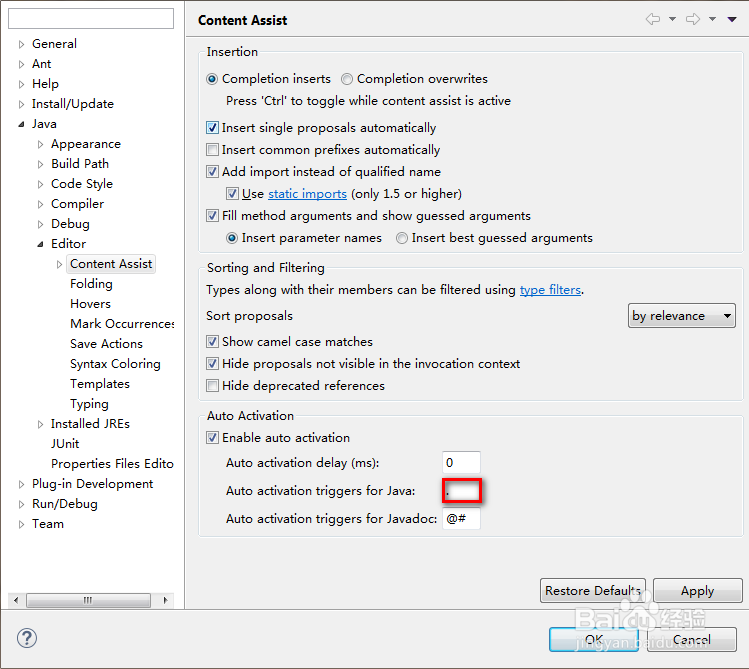This screenshot has width=749, height=669.
Task: Open the back history dropdown arrow
Action: [x=672, y=19]
